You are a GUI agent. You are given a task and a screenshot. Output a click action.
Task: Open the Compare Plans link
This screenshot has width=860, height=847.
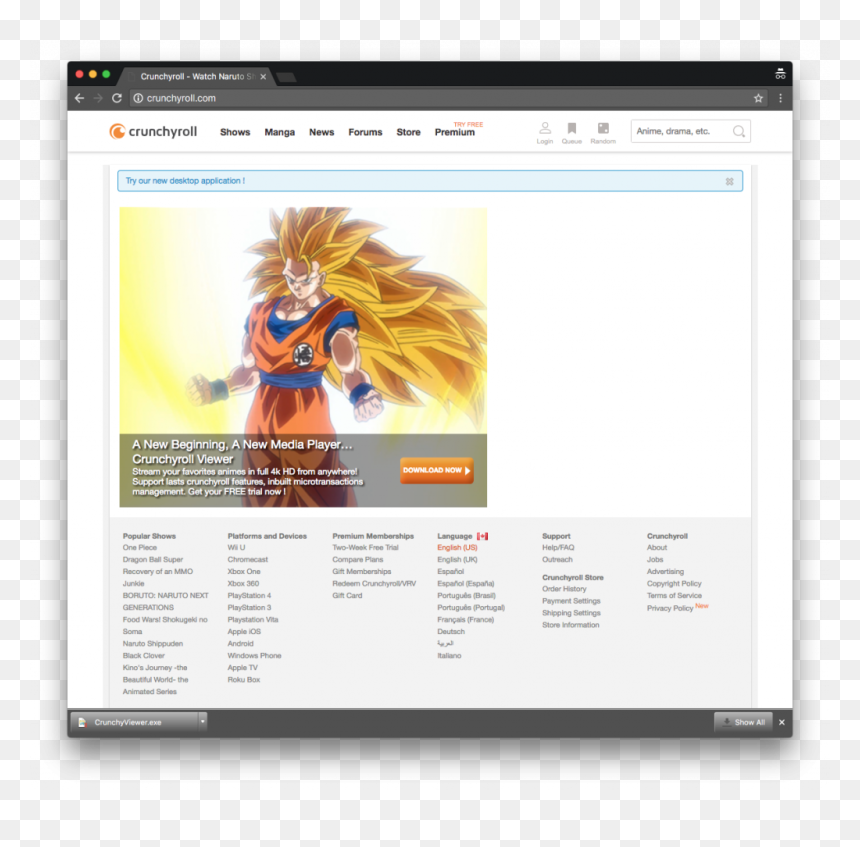[x=358, y=560]
